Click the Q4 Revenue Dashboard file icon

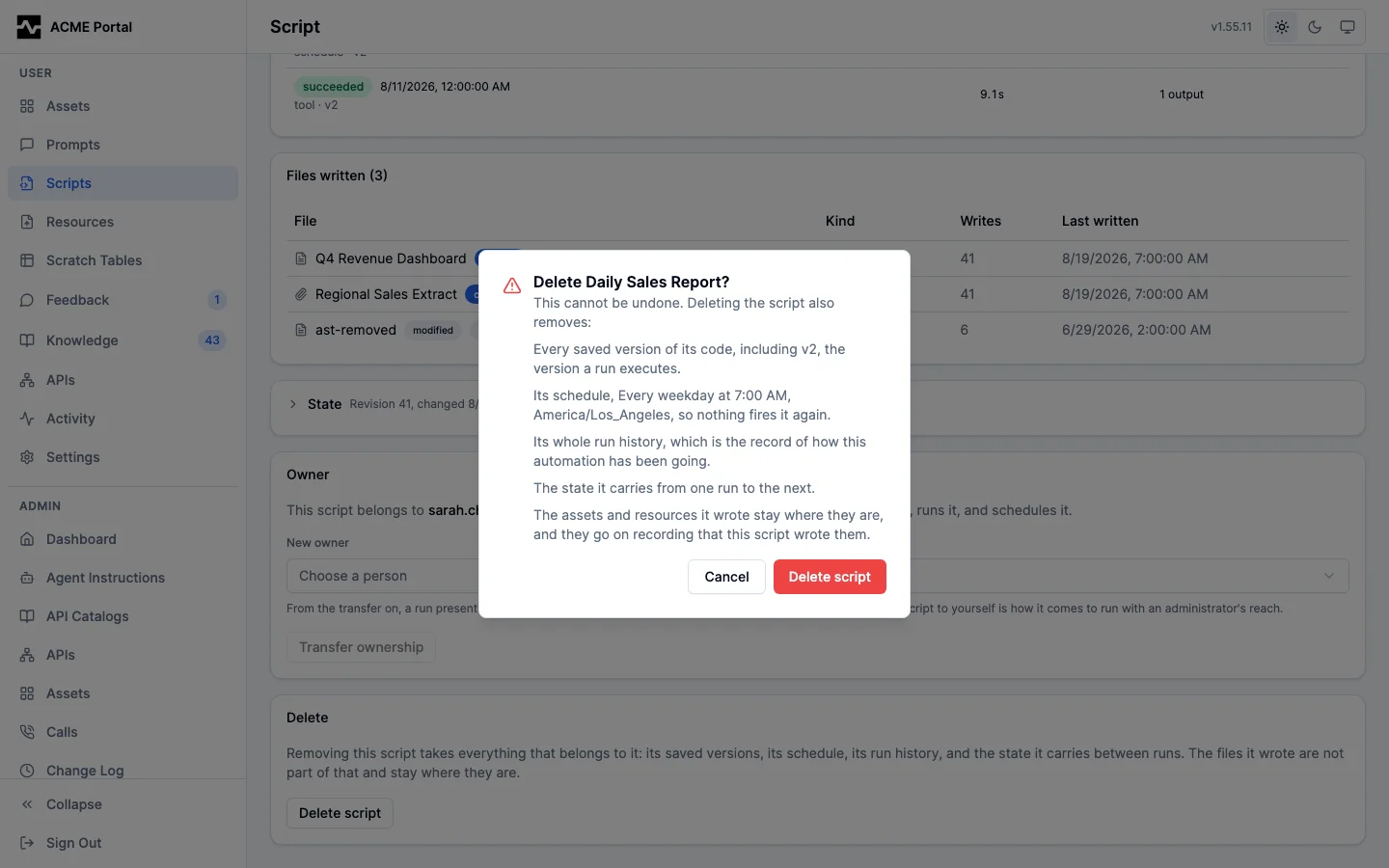coord(301,258)
